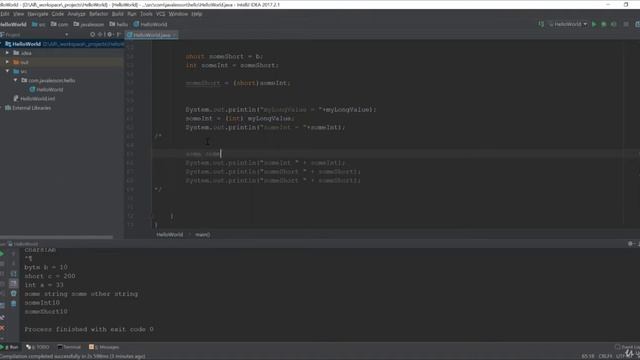
Task: Open the Run tool window tab
Action: tap(9, 347)
